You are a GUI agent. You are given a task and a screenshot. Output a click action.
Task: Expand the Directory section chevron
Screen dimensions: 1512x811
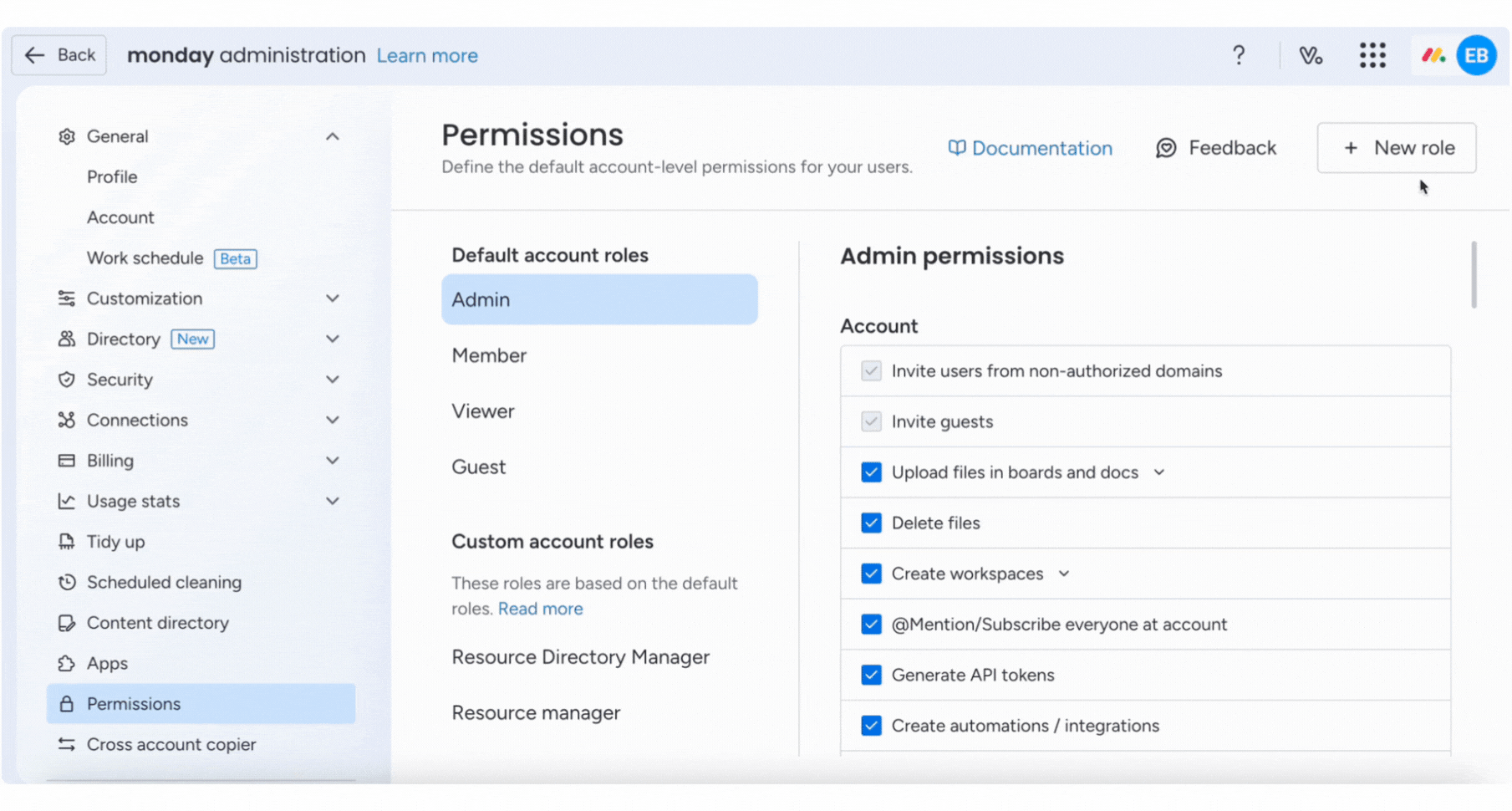333,339
